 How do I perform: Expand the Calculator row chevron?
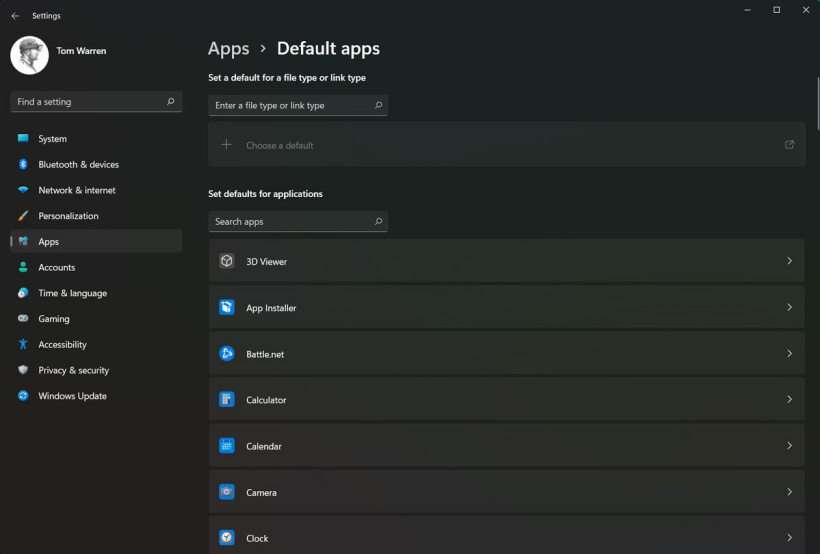tap(790, 399)
